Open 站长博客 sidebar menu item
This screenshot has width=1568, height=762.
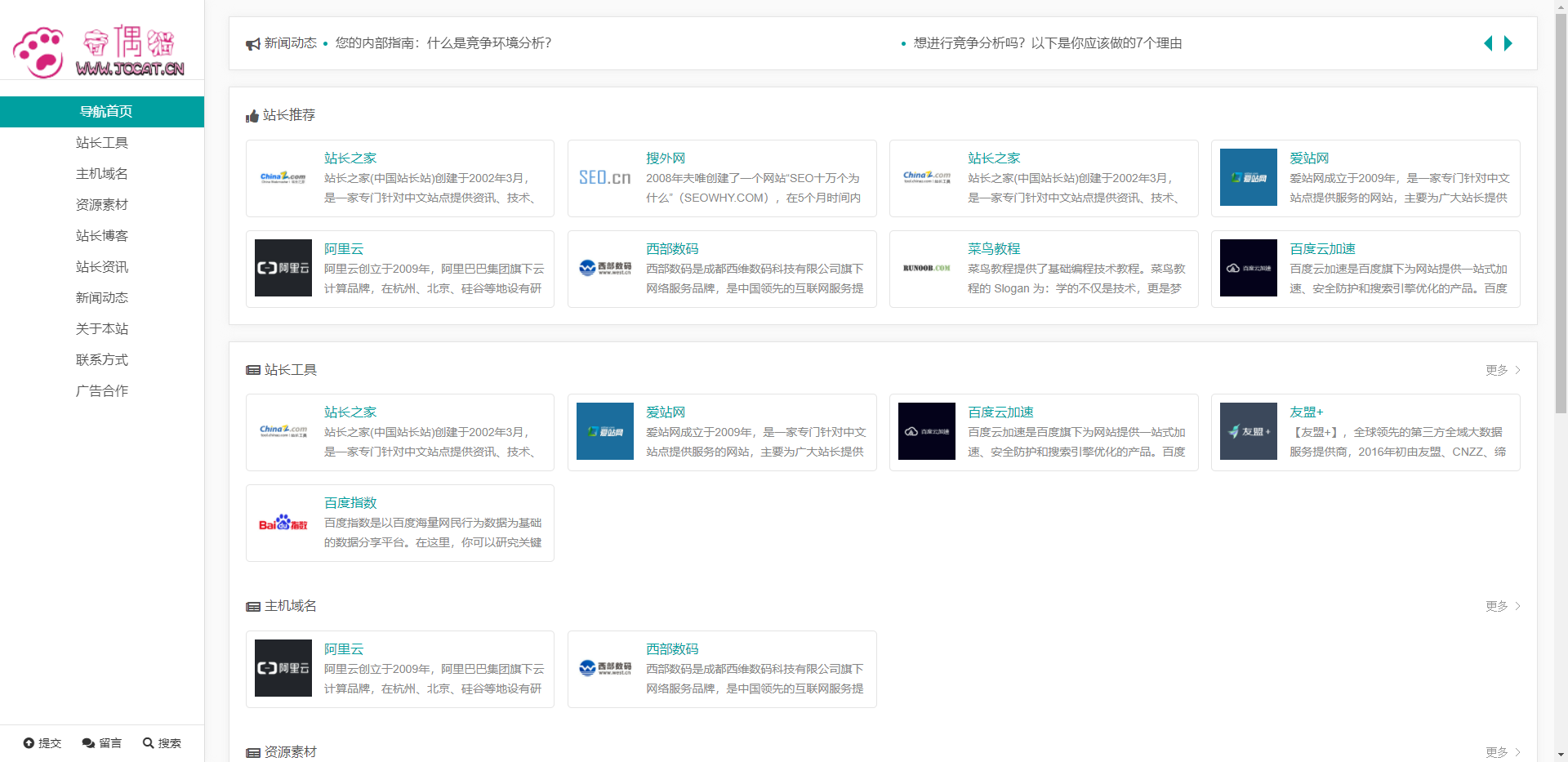pyautogui.click(x=102, y=236)
